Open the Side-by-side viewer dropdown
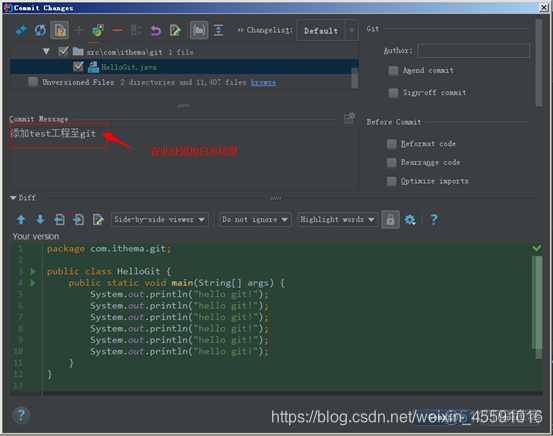 [x=159, y=220]
